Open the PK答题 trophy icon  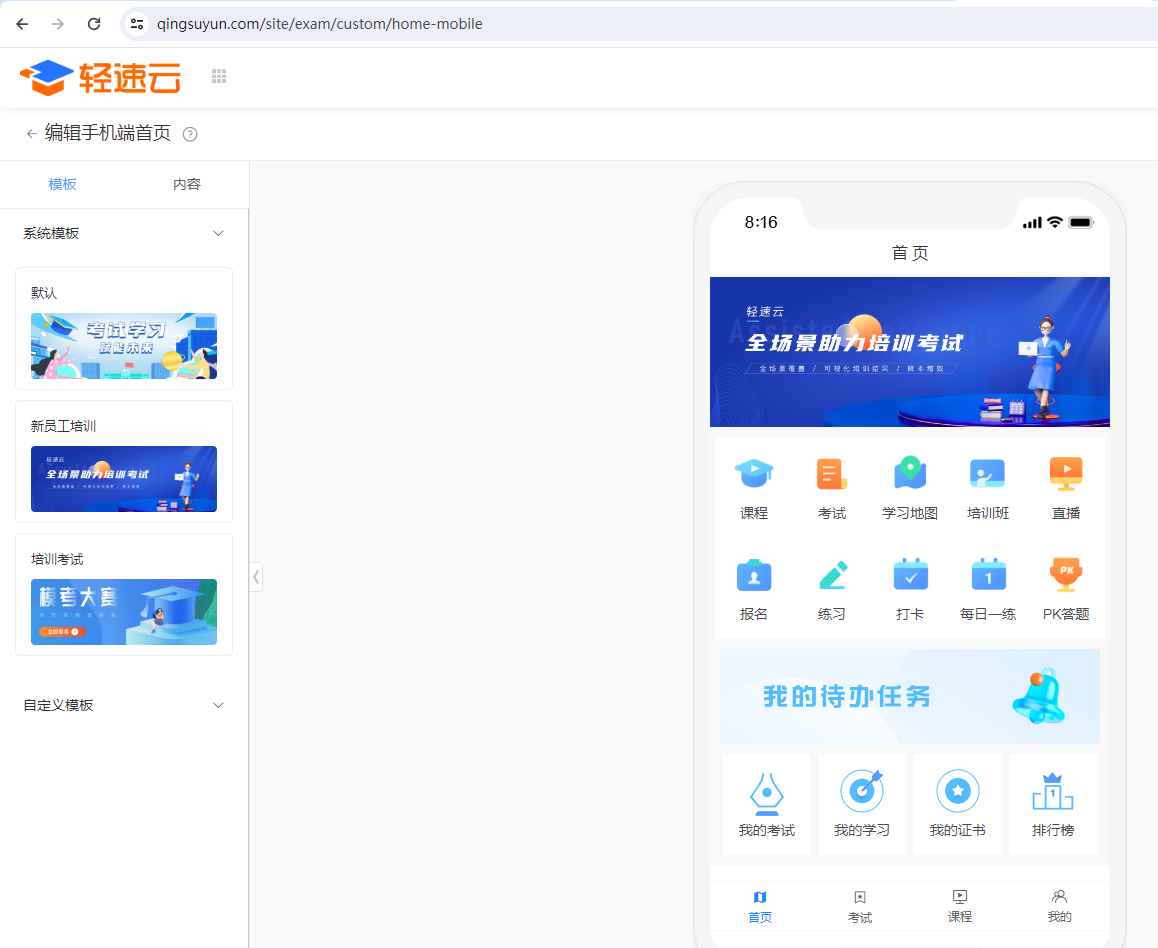[x=1065, y=575]
